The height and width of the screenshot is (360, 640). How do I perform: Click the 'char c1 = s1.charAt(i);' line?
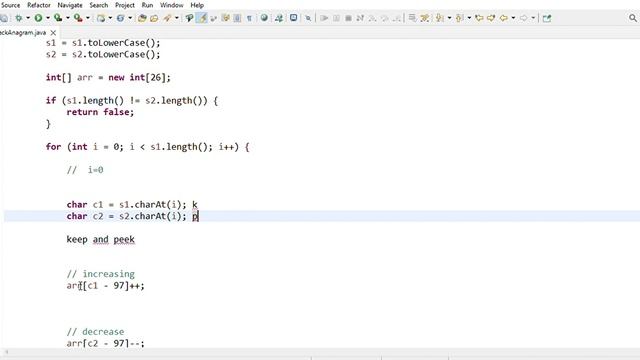pyautogui.click(x=126, y=204)
